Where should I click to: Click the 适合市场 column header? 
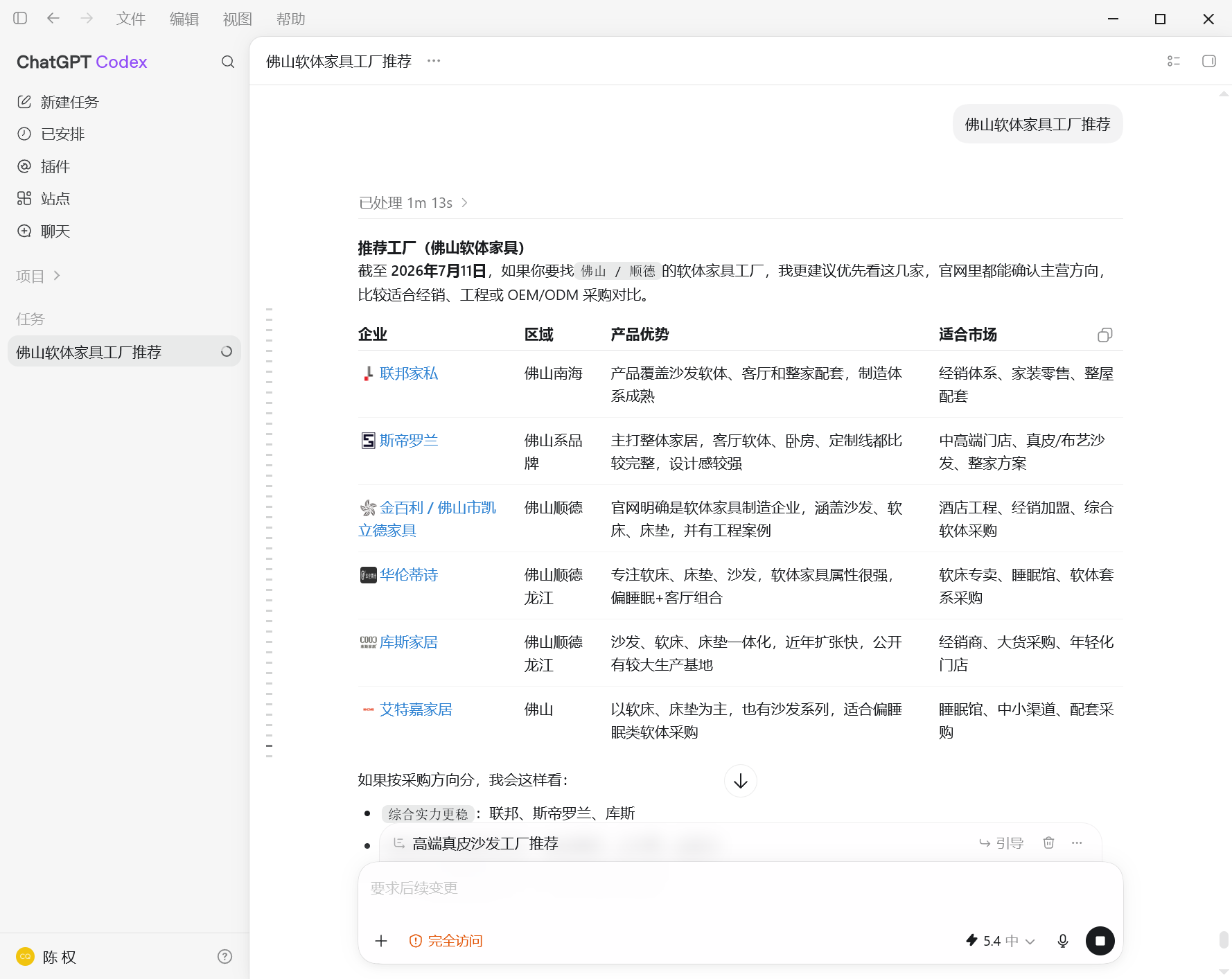pyautogui.click(x=968, y=335)
